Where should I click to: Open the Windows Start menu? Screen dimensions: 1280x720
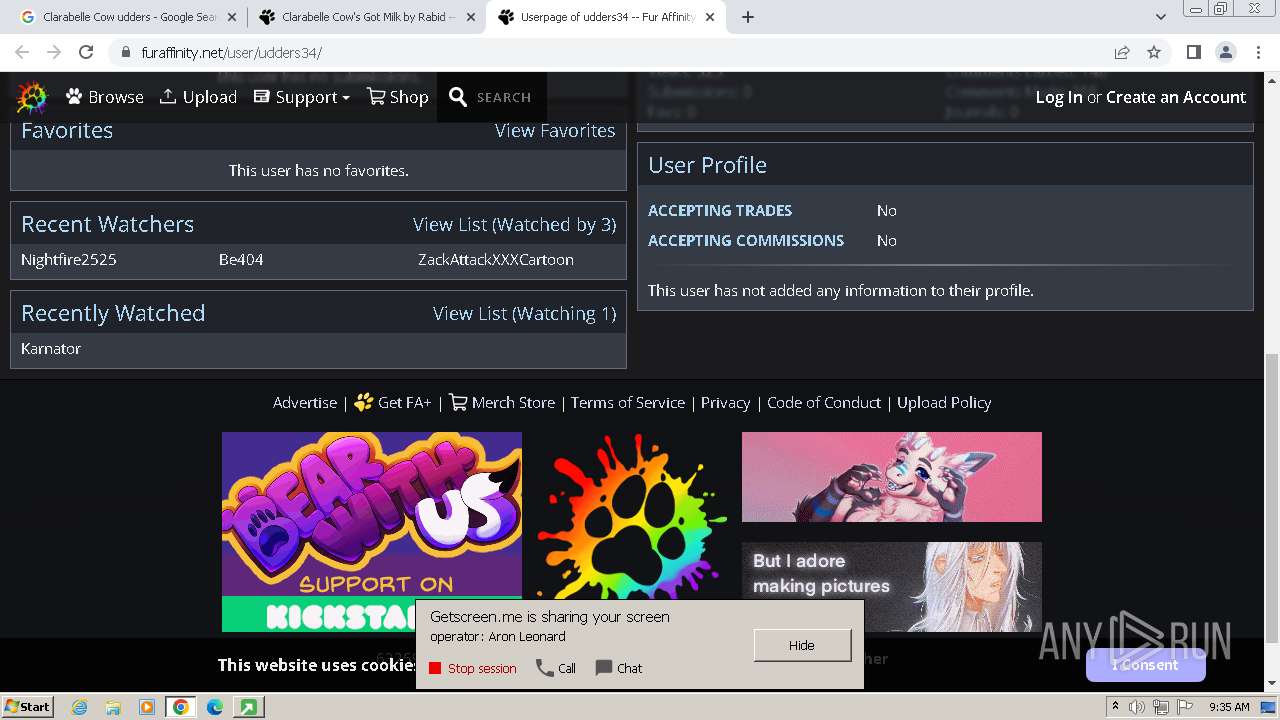(x=27, y=706)
